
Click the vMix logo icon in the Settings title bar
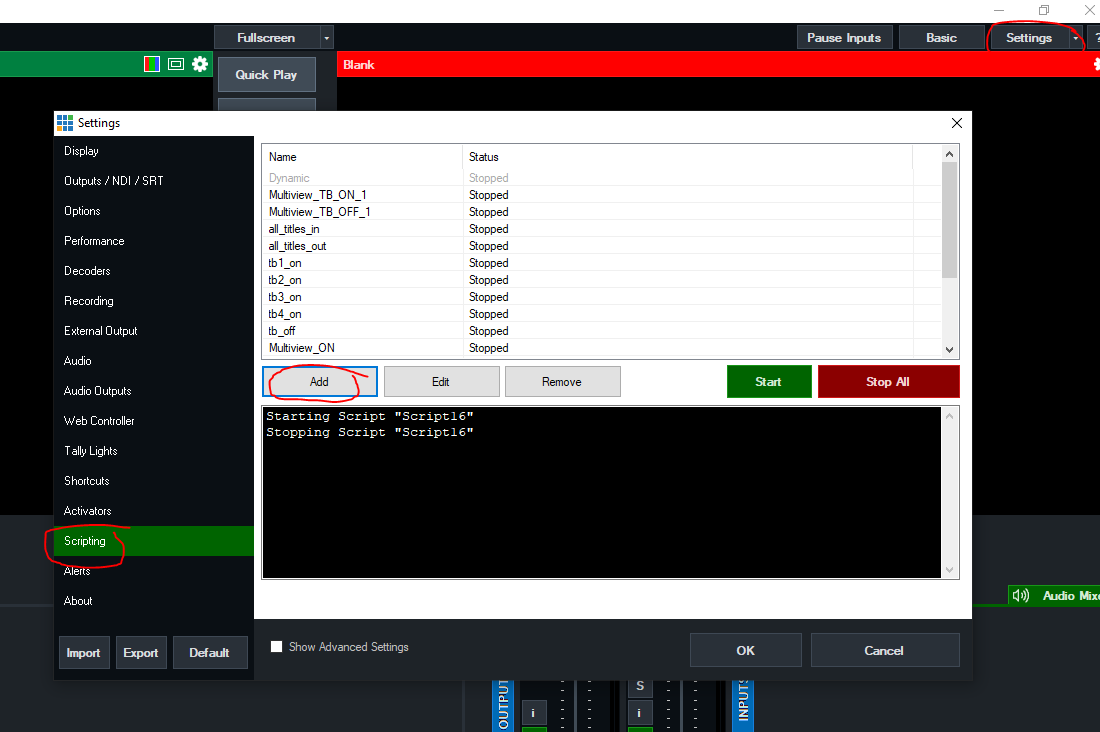(x=65, y=123)
